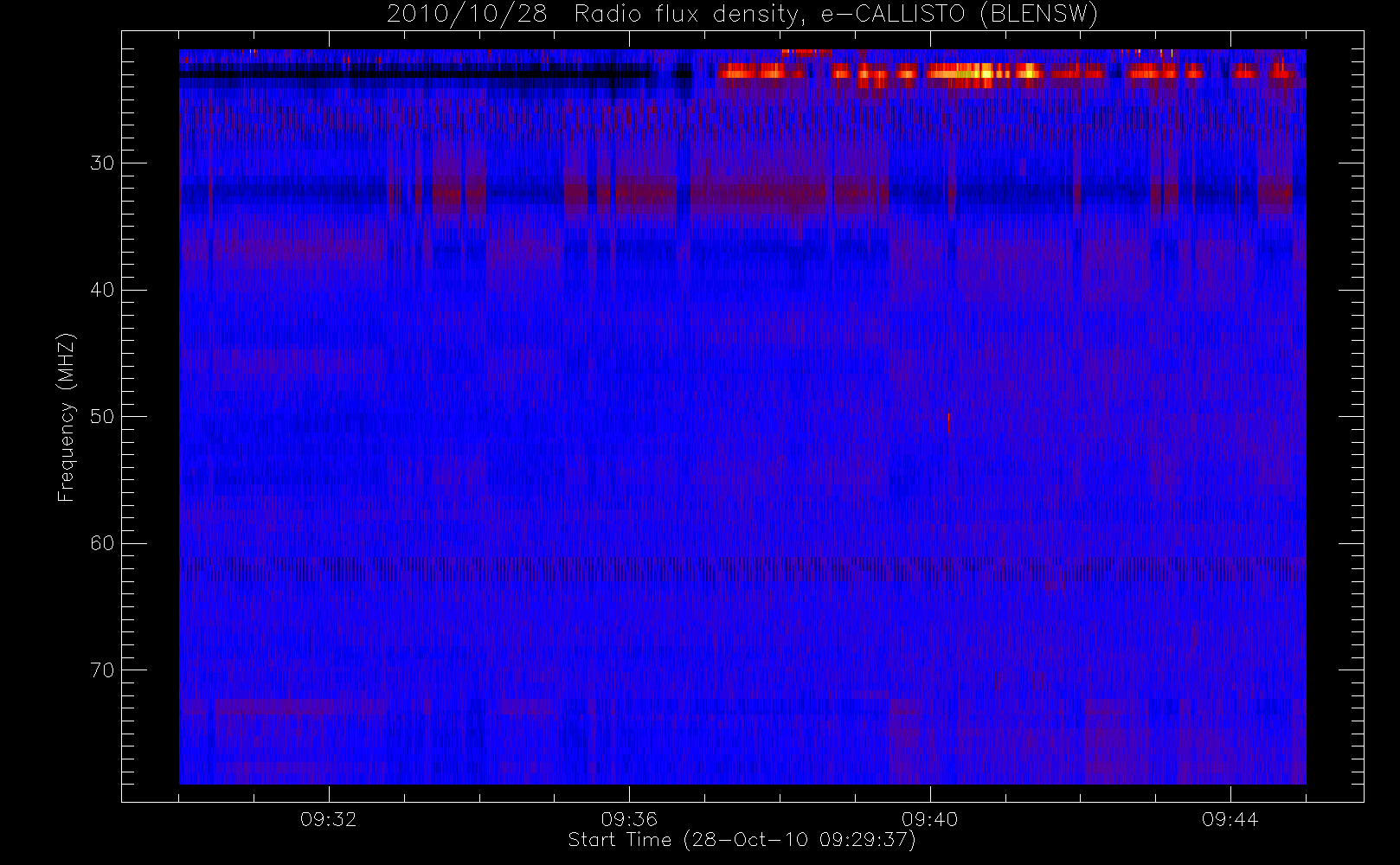1400x865 pixels.
Task: Click the 09:44 time tick label
Action: [x=1230, y=819]
